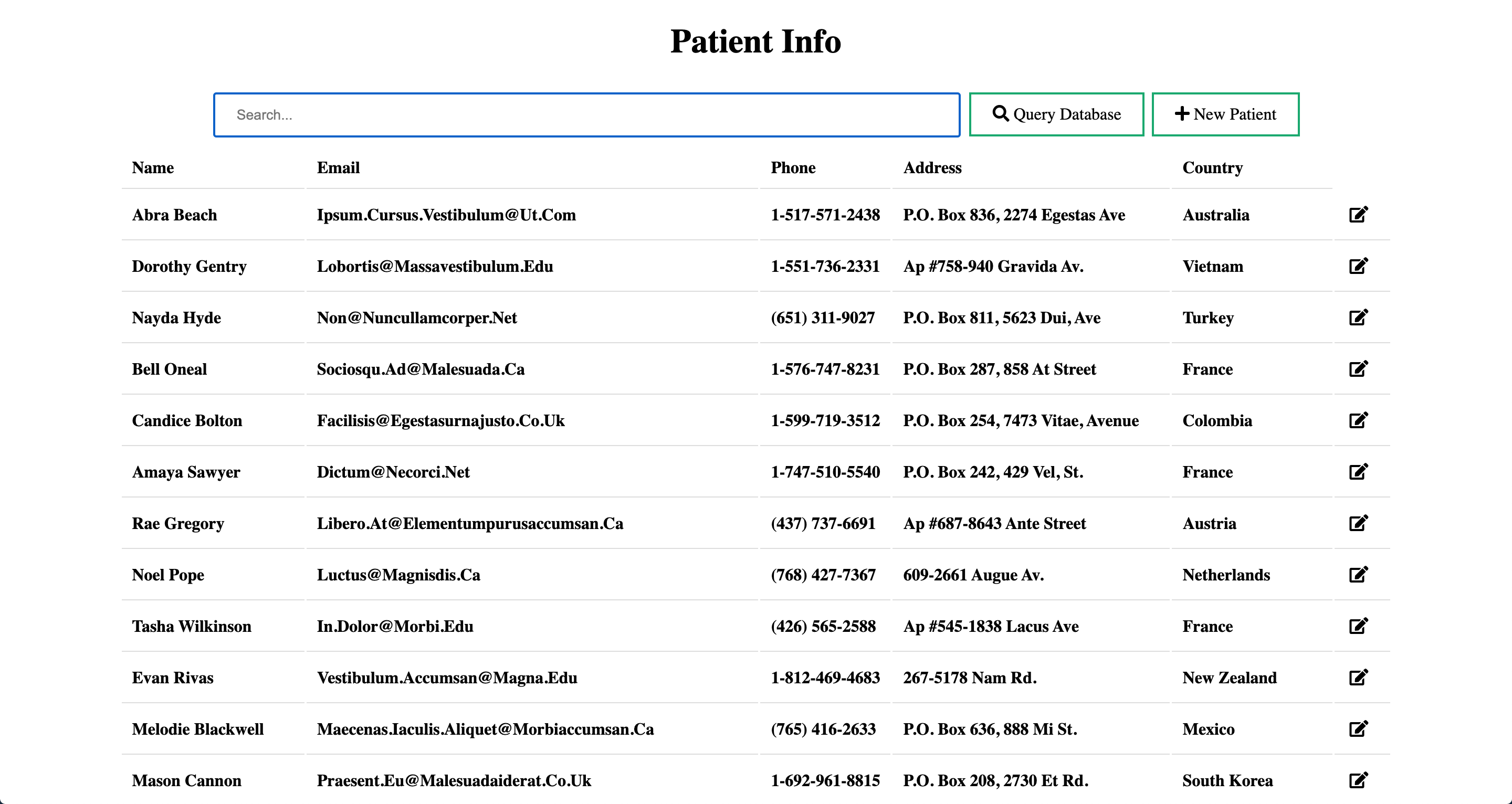Edit Candice Bolton's record
This screenshot has width=1512, height=804.
[x=1358, y=420]
